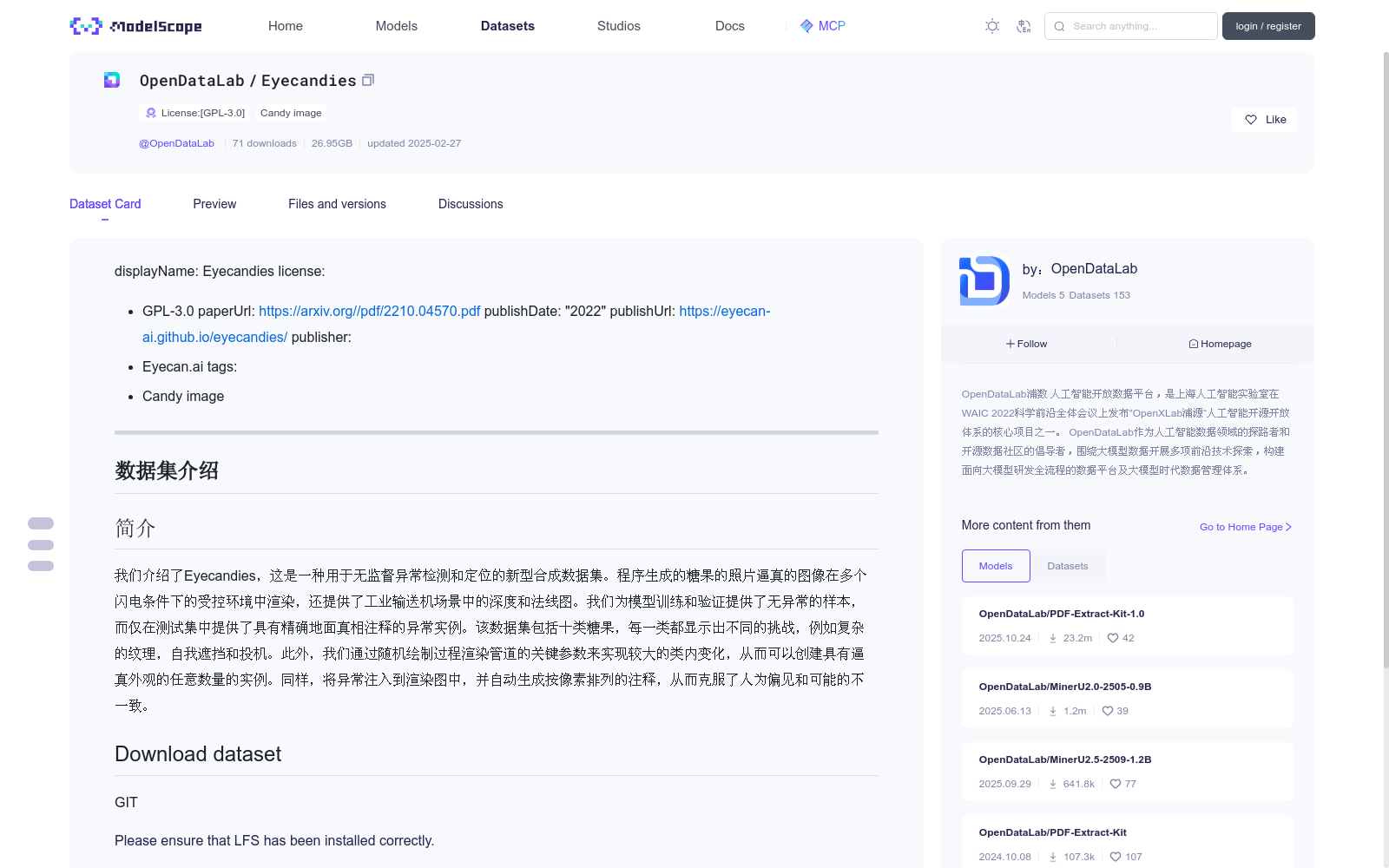Click the OpenDataLab dataset avatar in header
Image resolution: width=1389 pixels, height=868 pixels.
point(112,80)
